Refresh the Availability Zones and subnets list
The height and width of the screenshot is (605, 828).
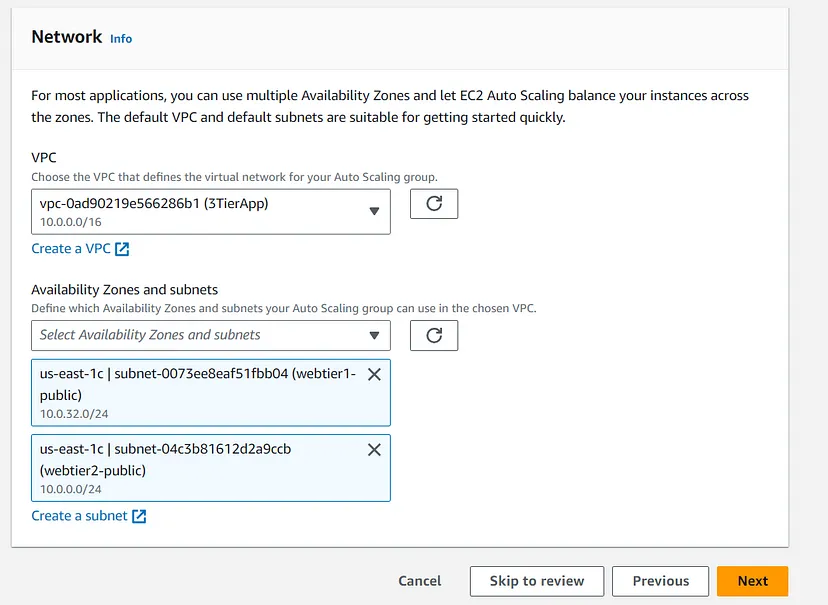[434, 336]
